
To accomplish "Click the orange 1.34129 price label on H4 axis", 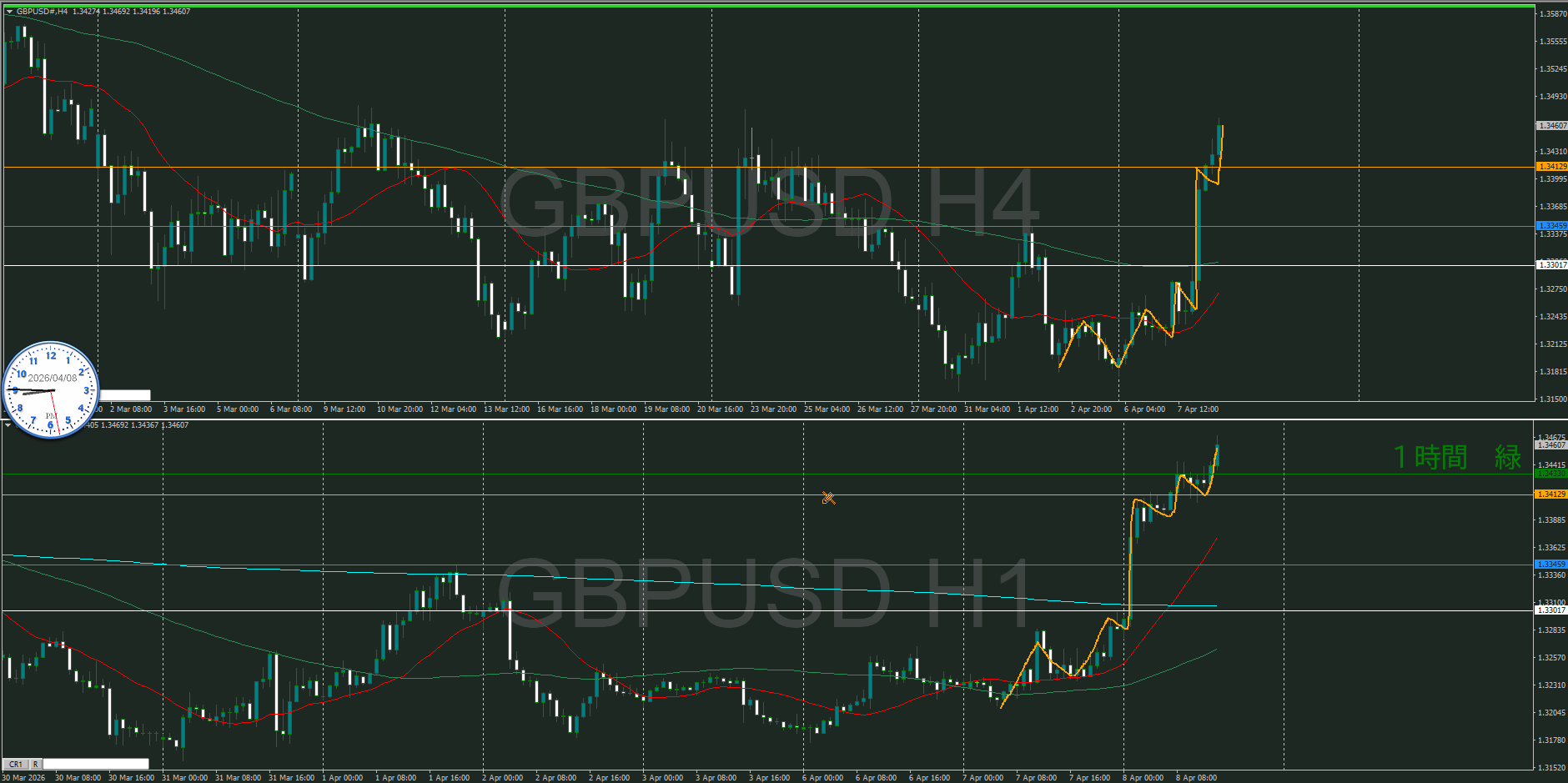I will tap(1551, 167).
